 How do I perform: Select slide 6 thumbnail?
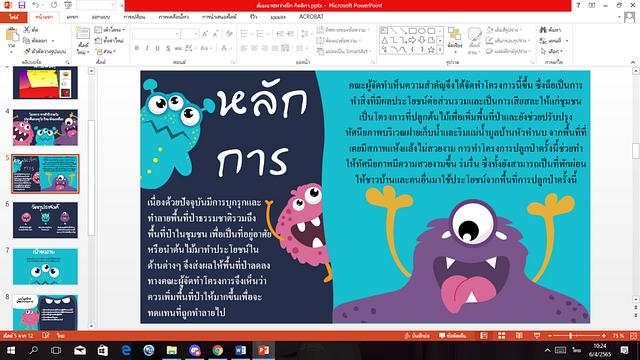(45, 220)
